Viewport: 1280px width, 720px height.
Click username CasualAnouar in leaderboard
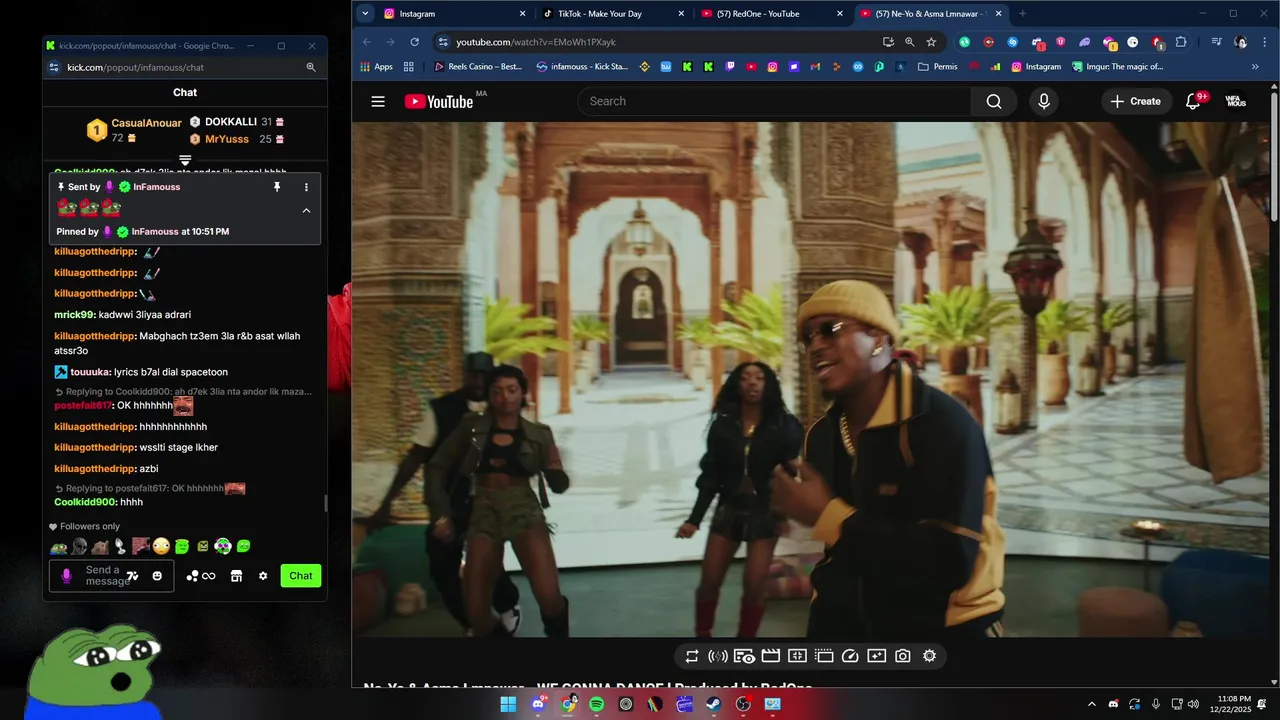(147, 123)
